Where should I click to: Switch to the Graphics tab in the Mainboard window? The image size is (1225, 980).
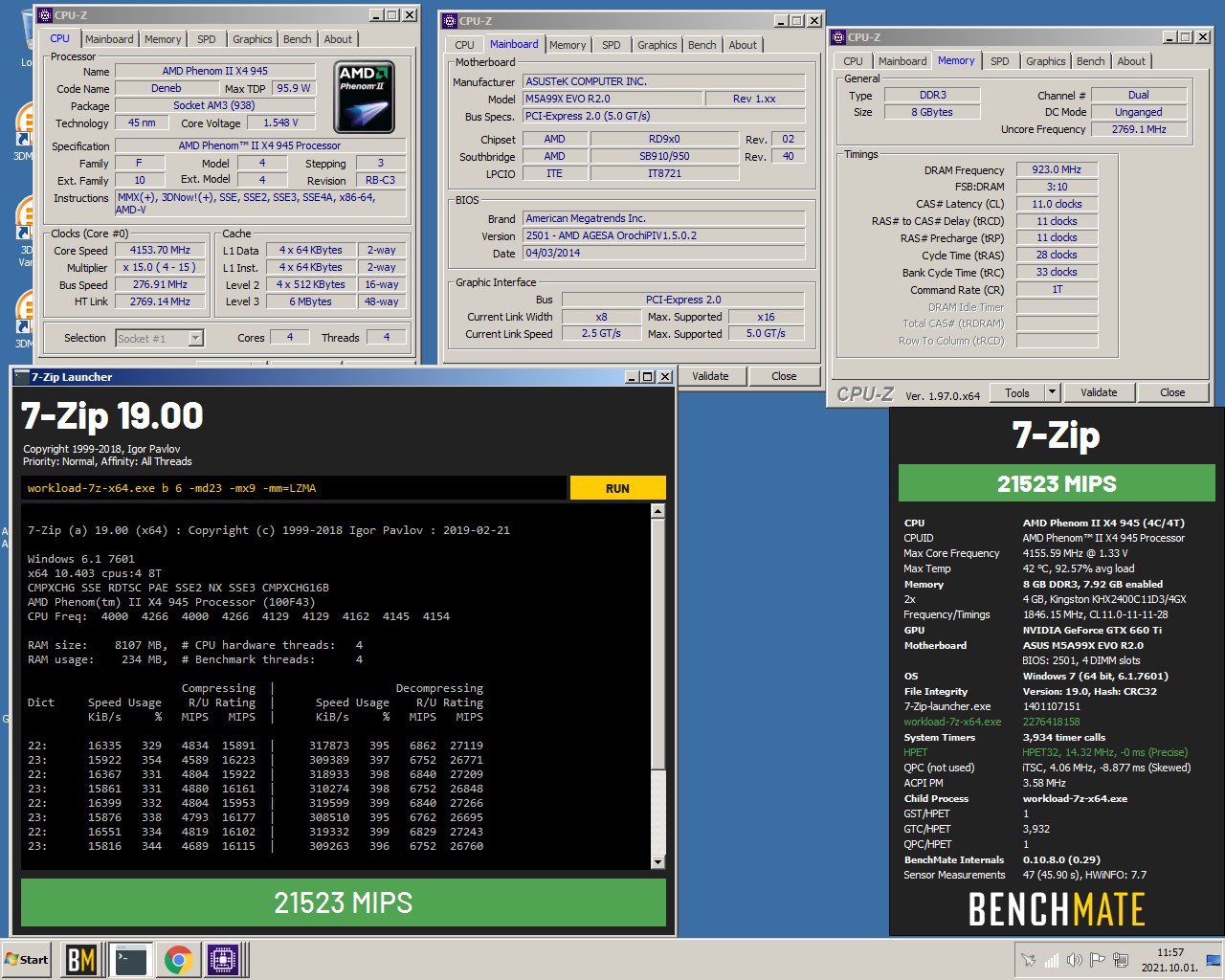point(657,45)
